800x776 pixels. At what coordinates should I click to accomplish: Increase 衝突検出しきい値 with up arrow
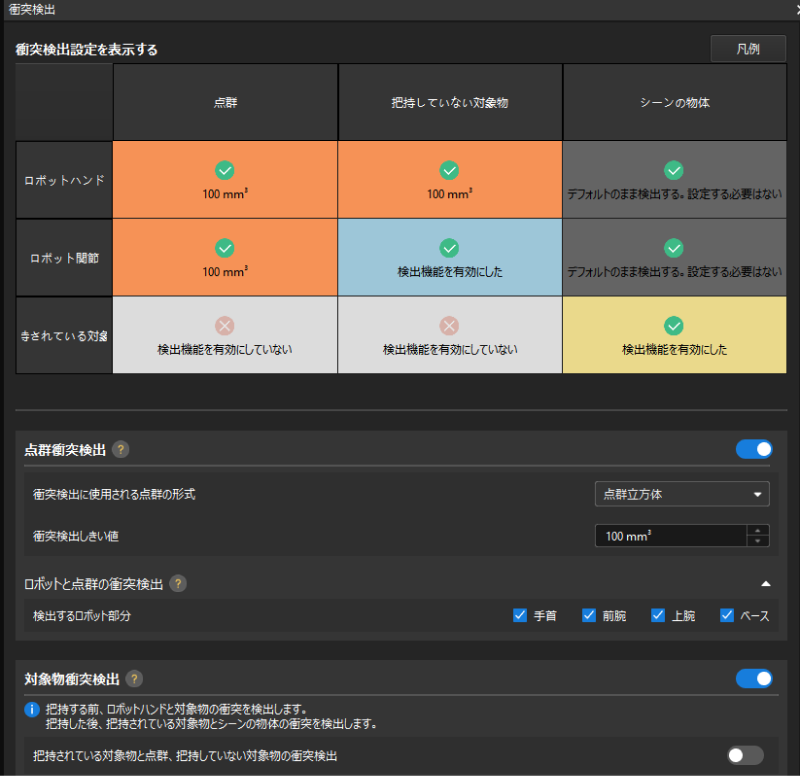758,531
